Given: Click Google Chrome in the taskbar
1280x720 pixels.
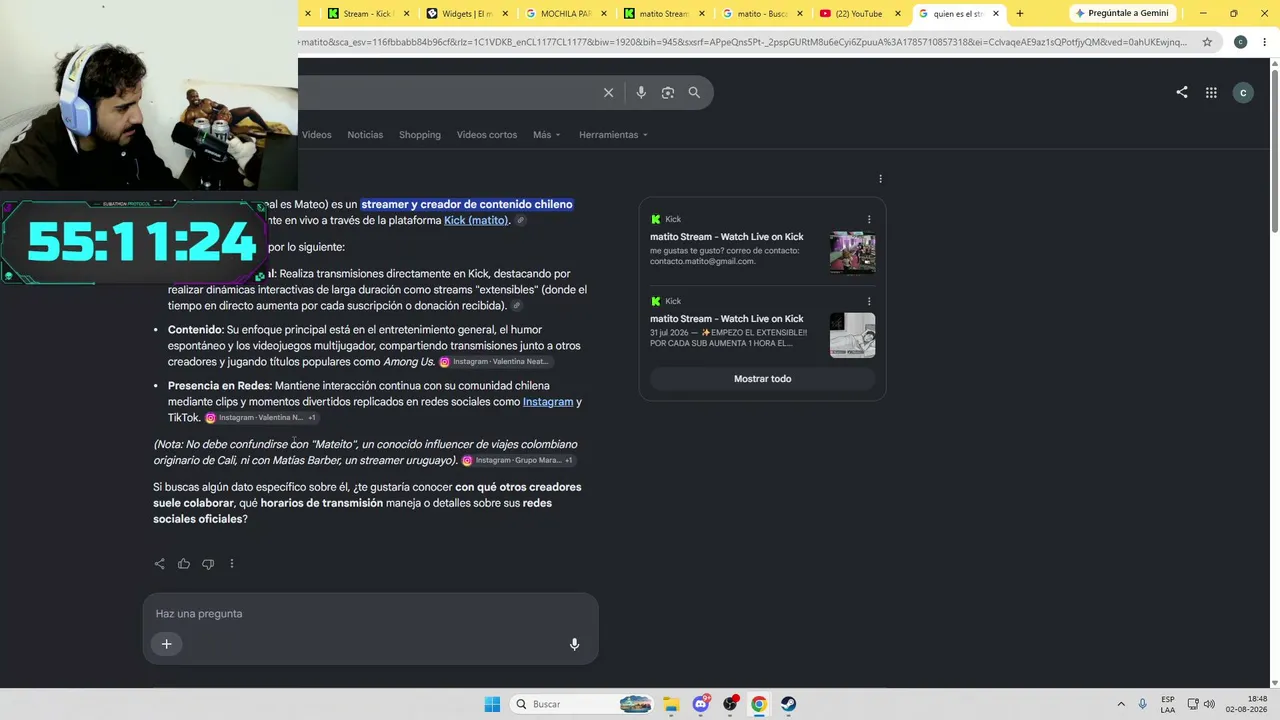Looking at the screenshot, I should pyautogui.click(x=759, y=704).
